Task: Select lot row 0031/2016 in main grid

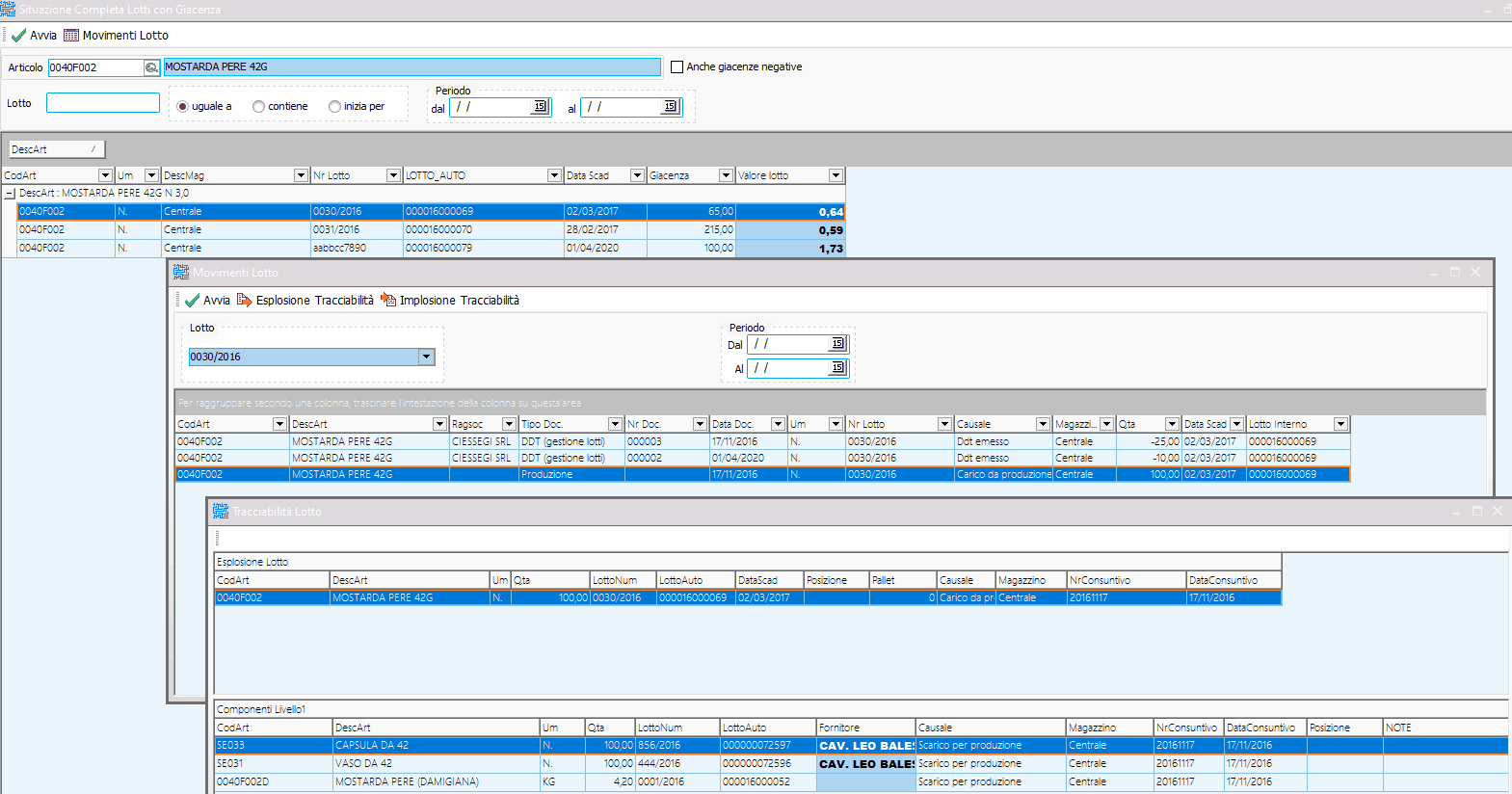Action: (431, 230)
